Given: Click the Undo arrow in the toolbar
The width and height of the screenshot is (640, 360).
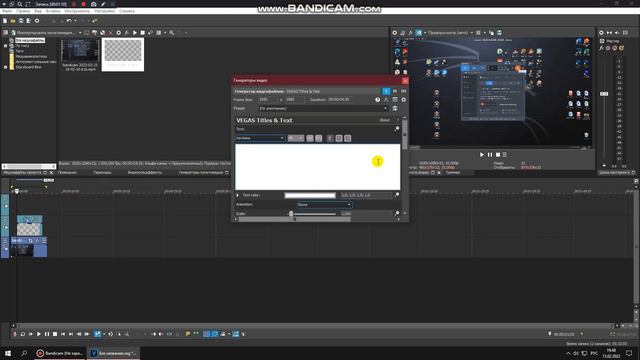Looking at the screenshot, I should pyautogui.click(x=69, y=21).
